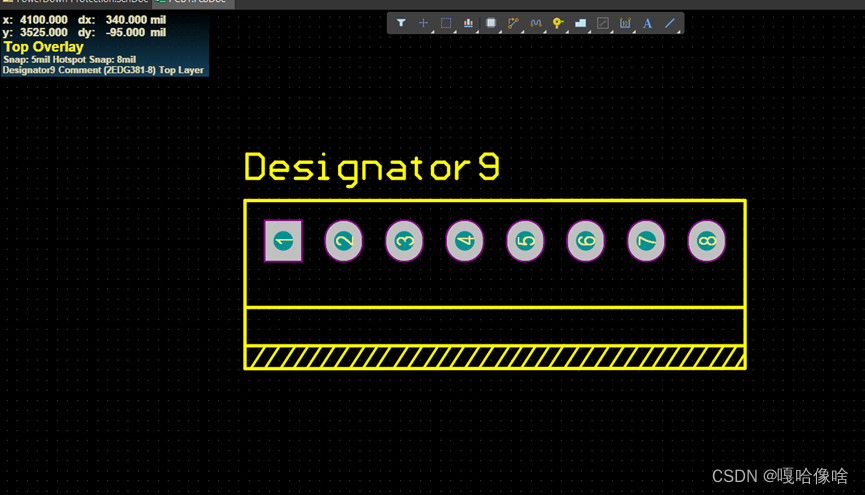The width and height of the screenshot is (865, 495).
Task: Select square pad 1 of connector
Action: (x=283, y=241)
